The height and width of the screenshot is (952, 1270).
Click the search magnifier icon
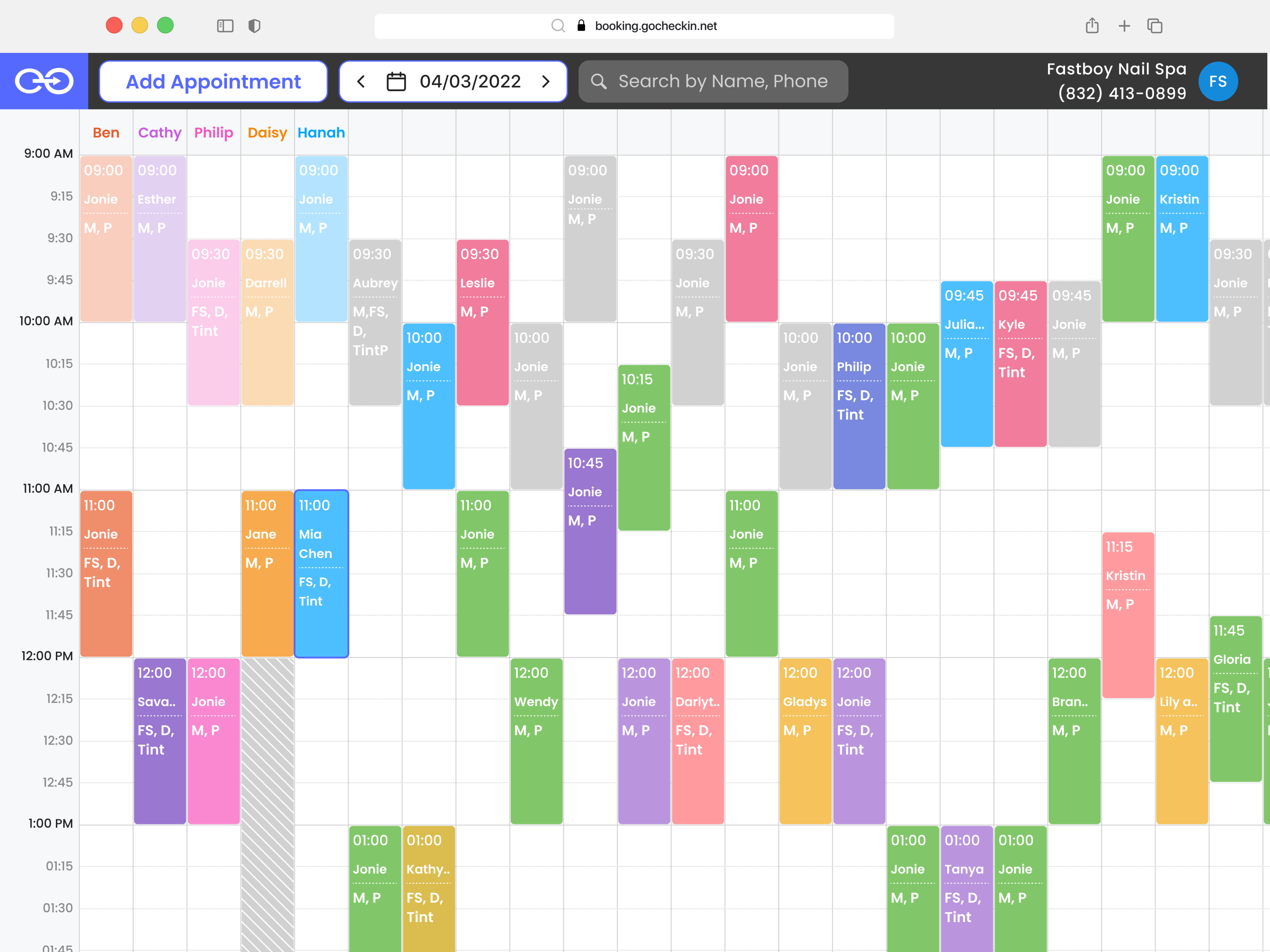coord(598,82)
